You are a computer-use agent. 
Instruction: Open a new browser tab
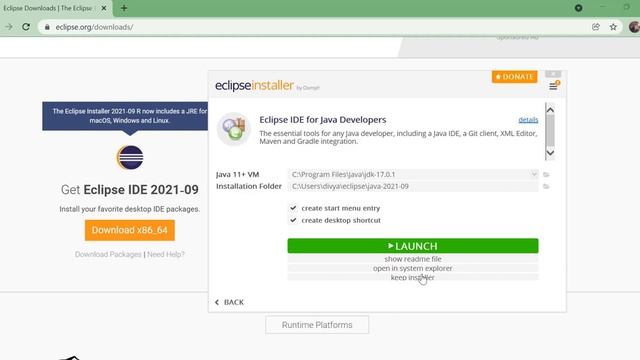(x=124, y=8)
